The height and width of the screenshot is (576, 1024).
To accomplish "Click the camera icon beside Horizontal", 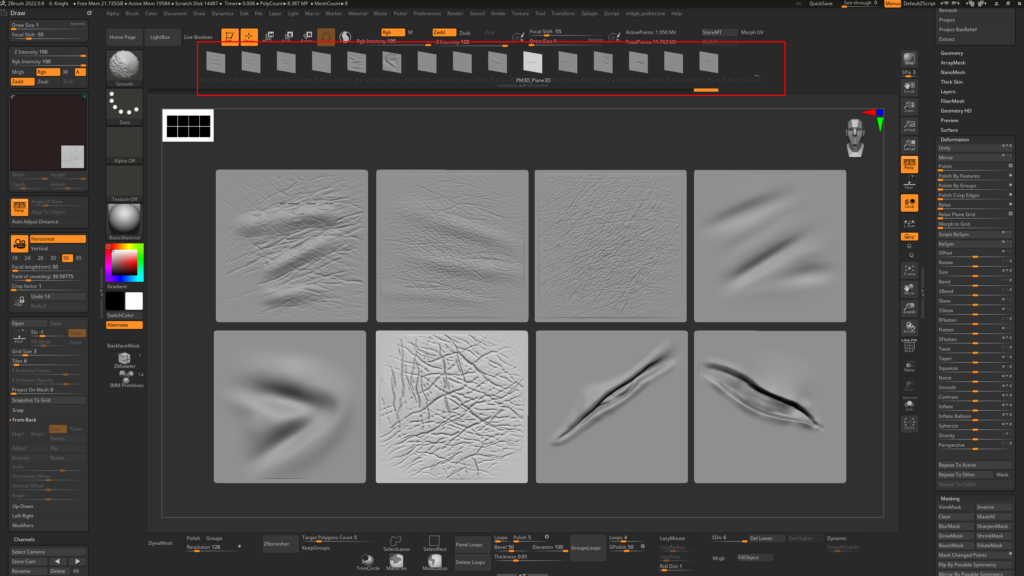I will click(19, 243).
